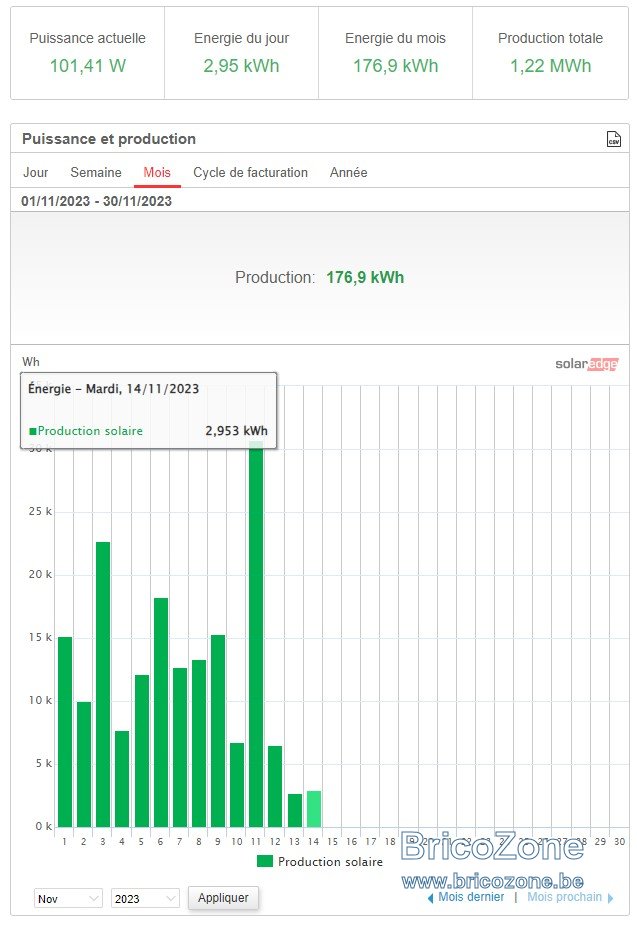
Task: Go to Mois prochain
Action: 570,897
